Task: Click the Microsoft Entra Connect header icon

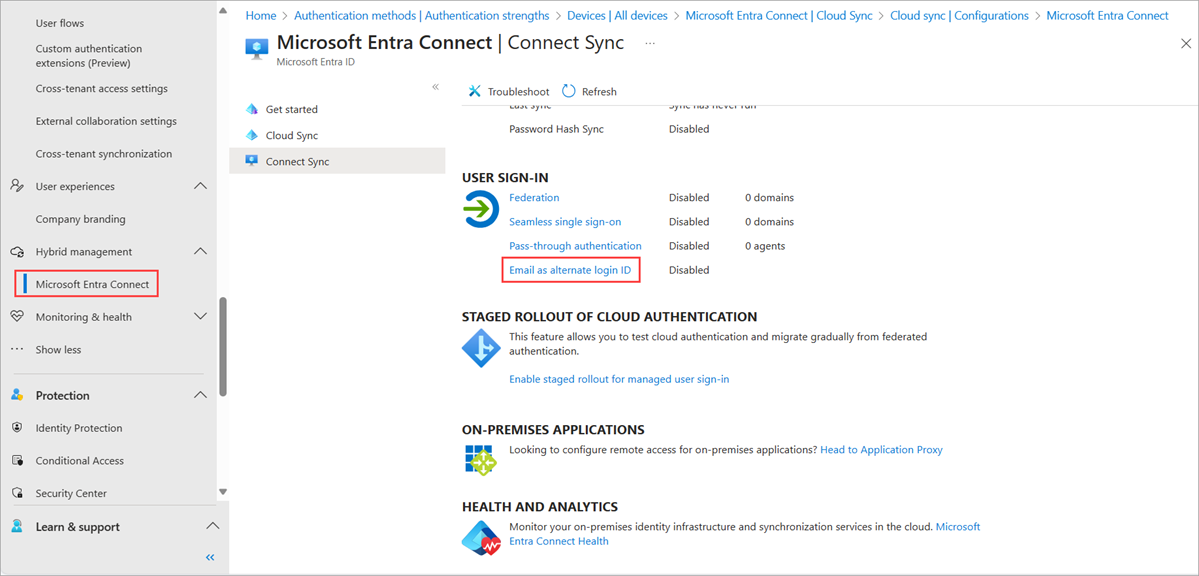Action: click(257, 47)
